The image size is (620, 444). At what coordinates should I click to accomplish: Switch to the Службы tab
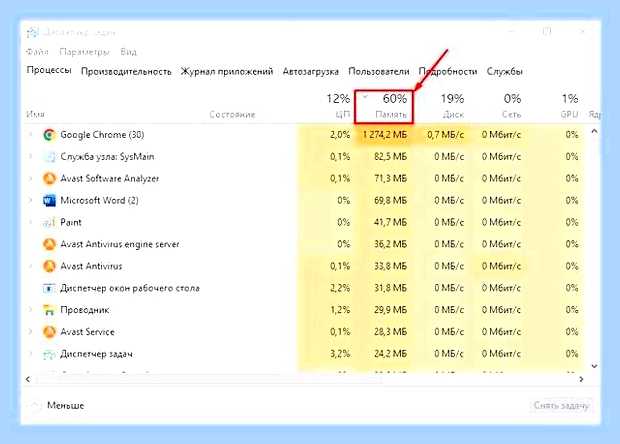click(x=505, y=72)
